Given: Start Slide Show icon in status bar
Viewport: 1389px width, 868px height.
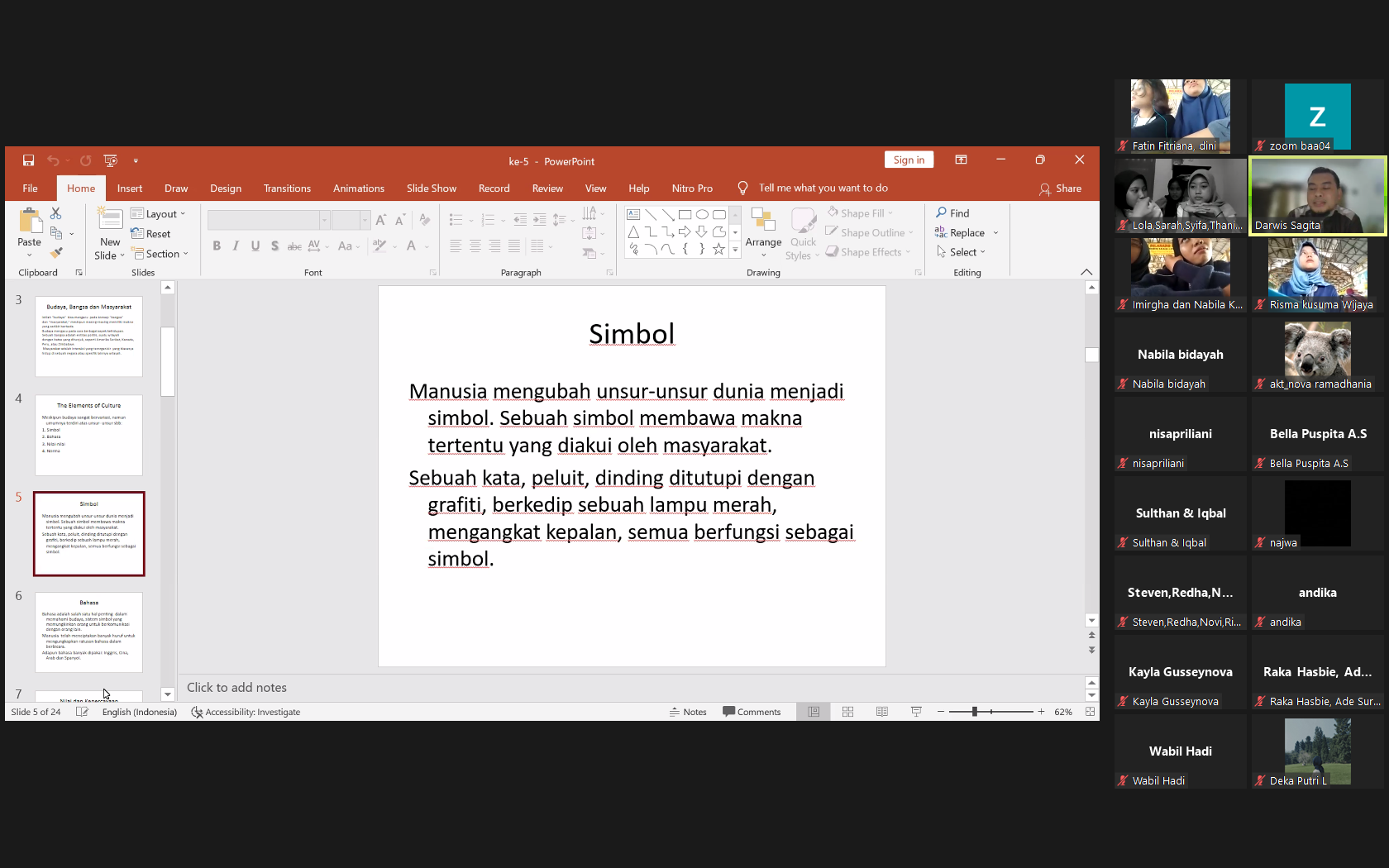Looking at the screenshot, I should (x=916, y=712).
